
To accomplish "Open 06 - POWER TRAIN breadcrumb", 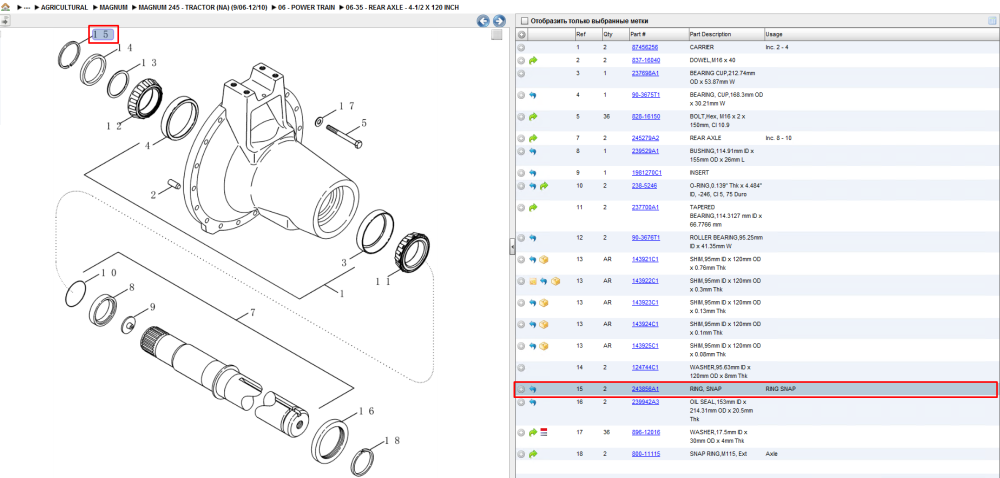I will [306, 8].
